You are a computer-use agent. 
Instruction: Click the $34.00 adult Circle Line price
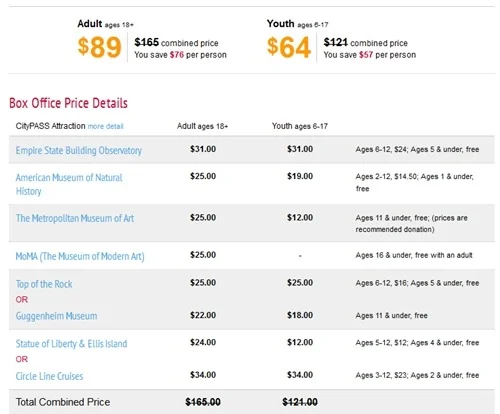[203, 375]
